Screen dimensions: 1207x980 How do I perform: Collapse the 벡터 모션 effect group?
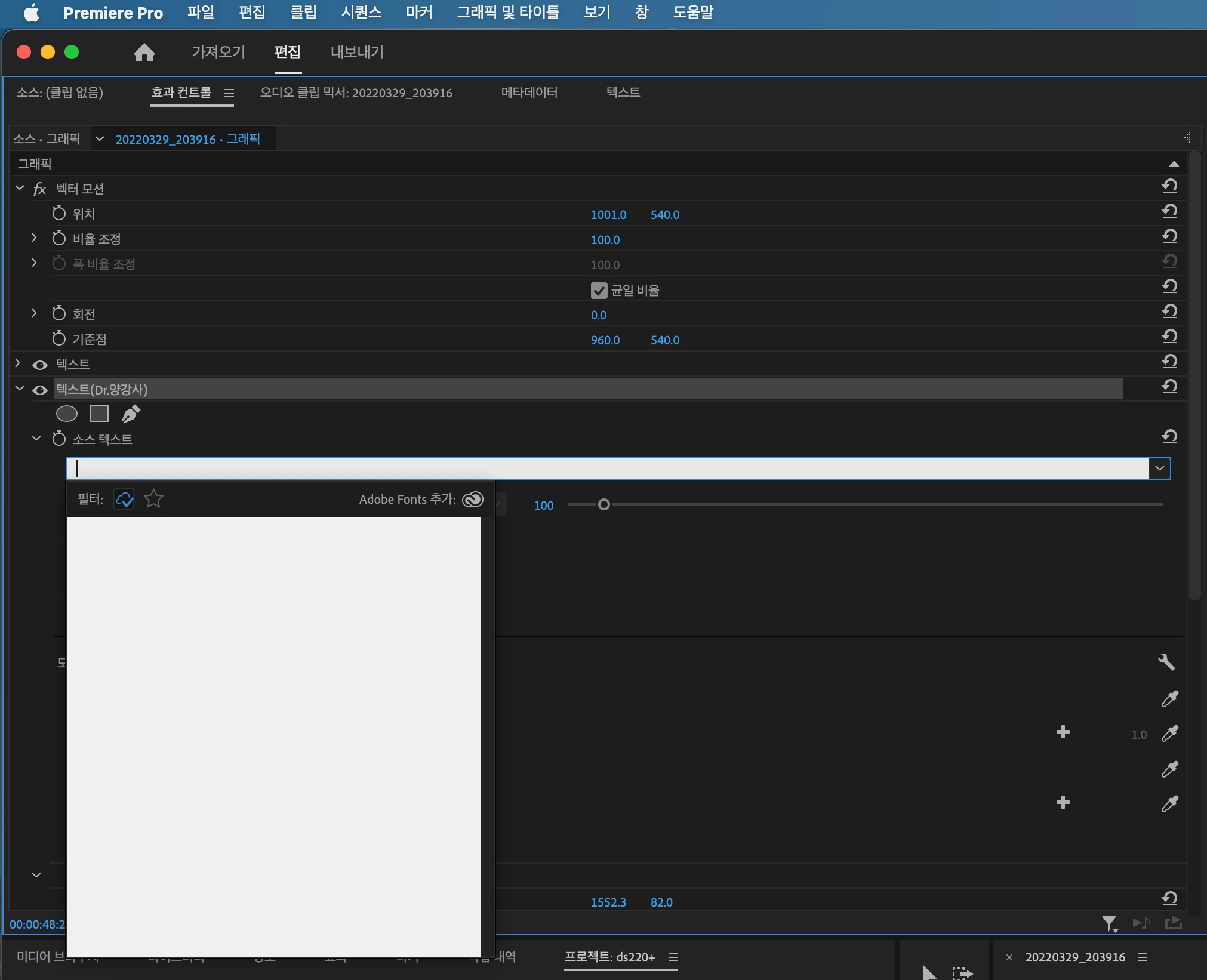tap(20, 188)
